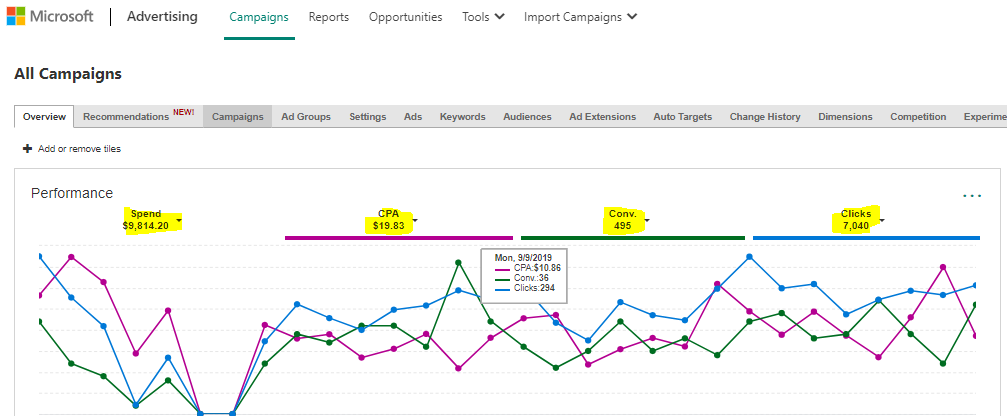The width and height of the screenshot is (1007, 416).
Task: Select the Keywords tab
Action: coord(462,117)
